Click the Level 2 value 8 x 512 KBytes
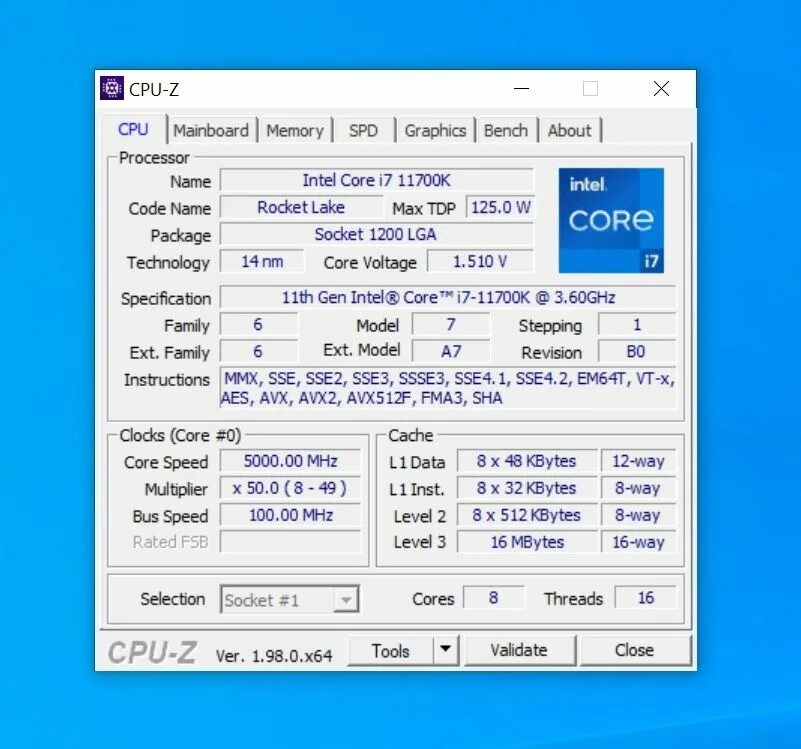 [x=527, y=515]
